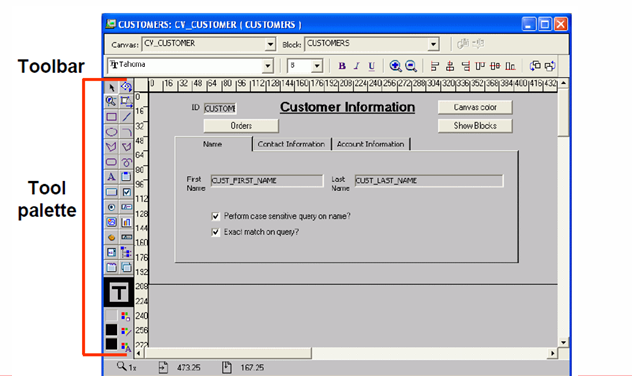Open the font size dropdown
The height and width of the screenshot is (376, 632).
(317, 66)
